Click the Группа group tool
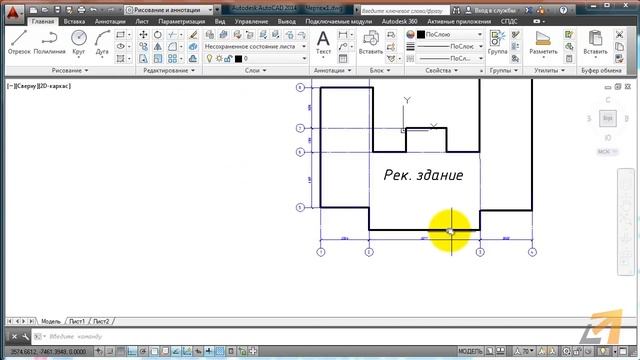Image resolution: width=640 pixels, height=360 pixels. [497, 42]
